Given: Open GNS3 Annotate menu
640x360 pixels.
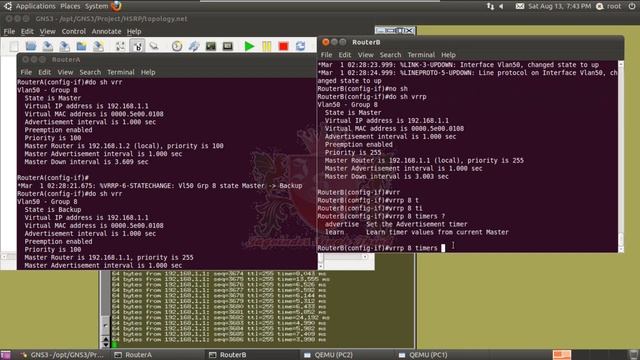Looking at the screenshot, I should tap(106, 31).
